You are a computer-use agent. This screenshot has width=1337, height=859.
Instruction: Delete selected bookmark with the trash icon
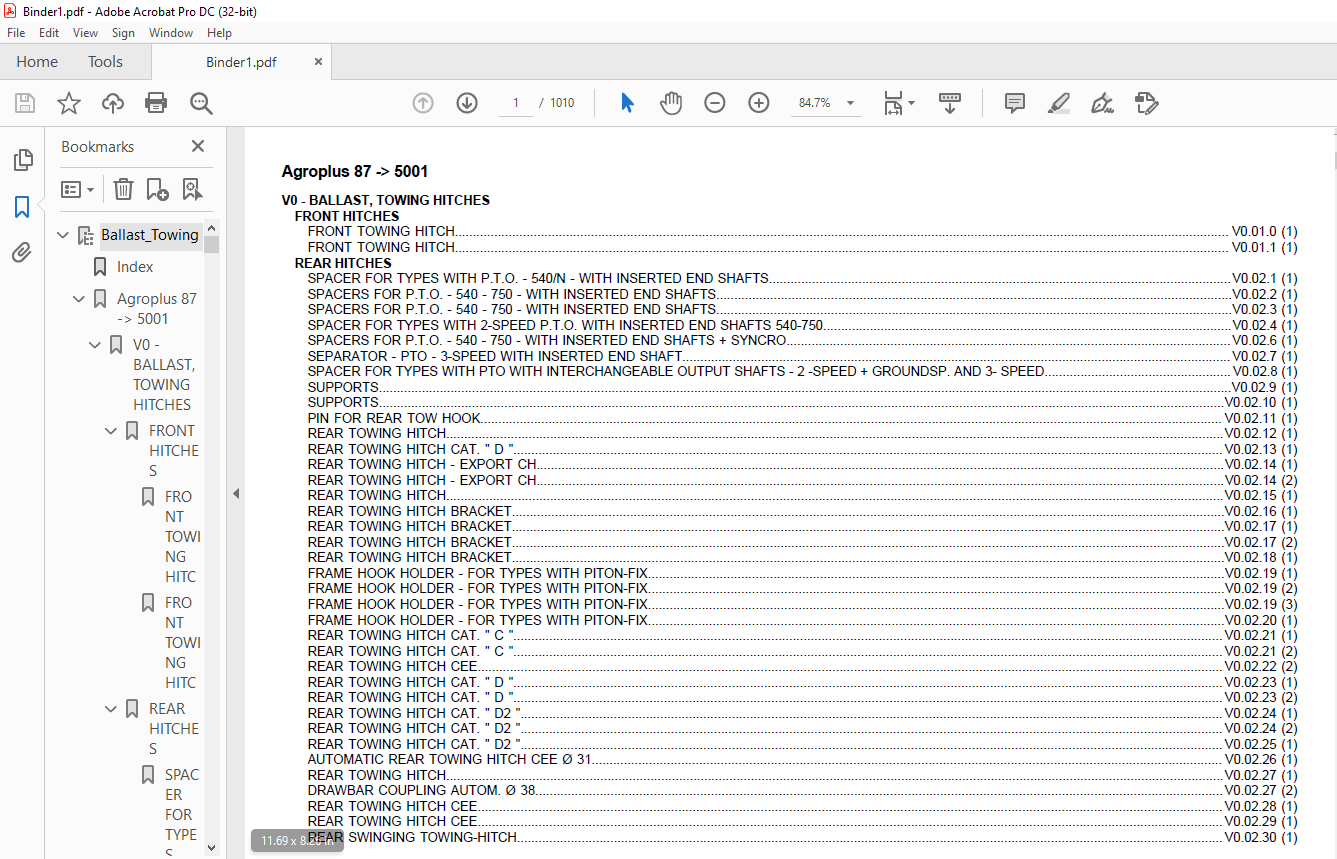[x=123, y=189]
